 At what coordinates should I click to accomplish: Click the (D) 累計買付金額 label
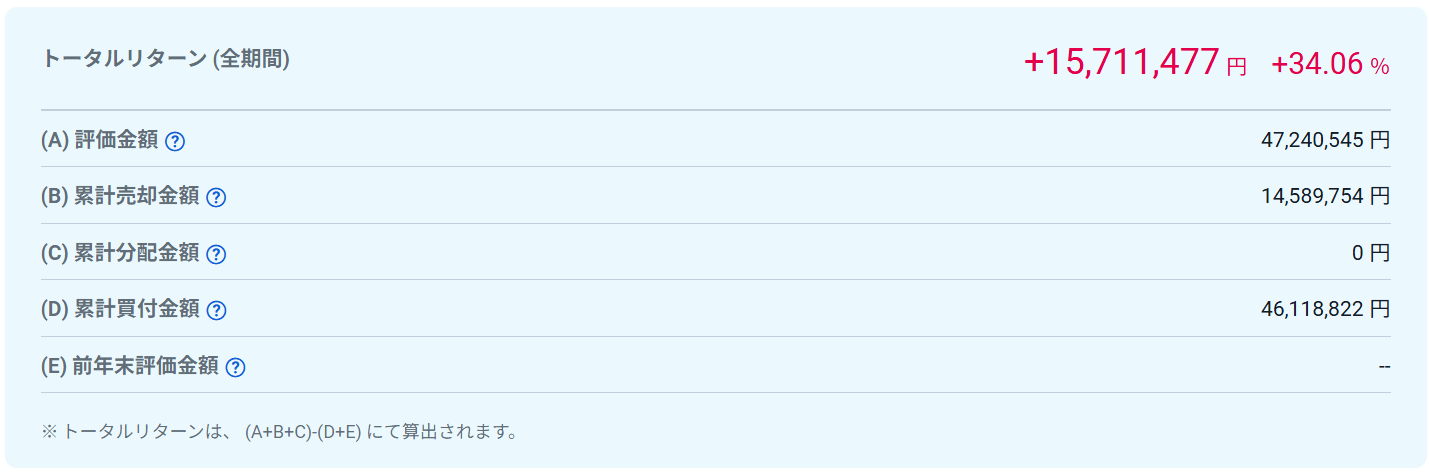(x=120, y=310)
